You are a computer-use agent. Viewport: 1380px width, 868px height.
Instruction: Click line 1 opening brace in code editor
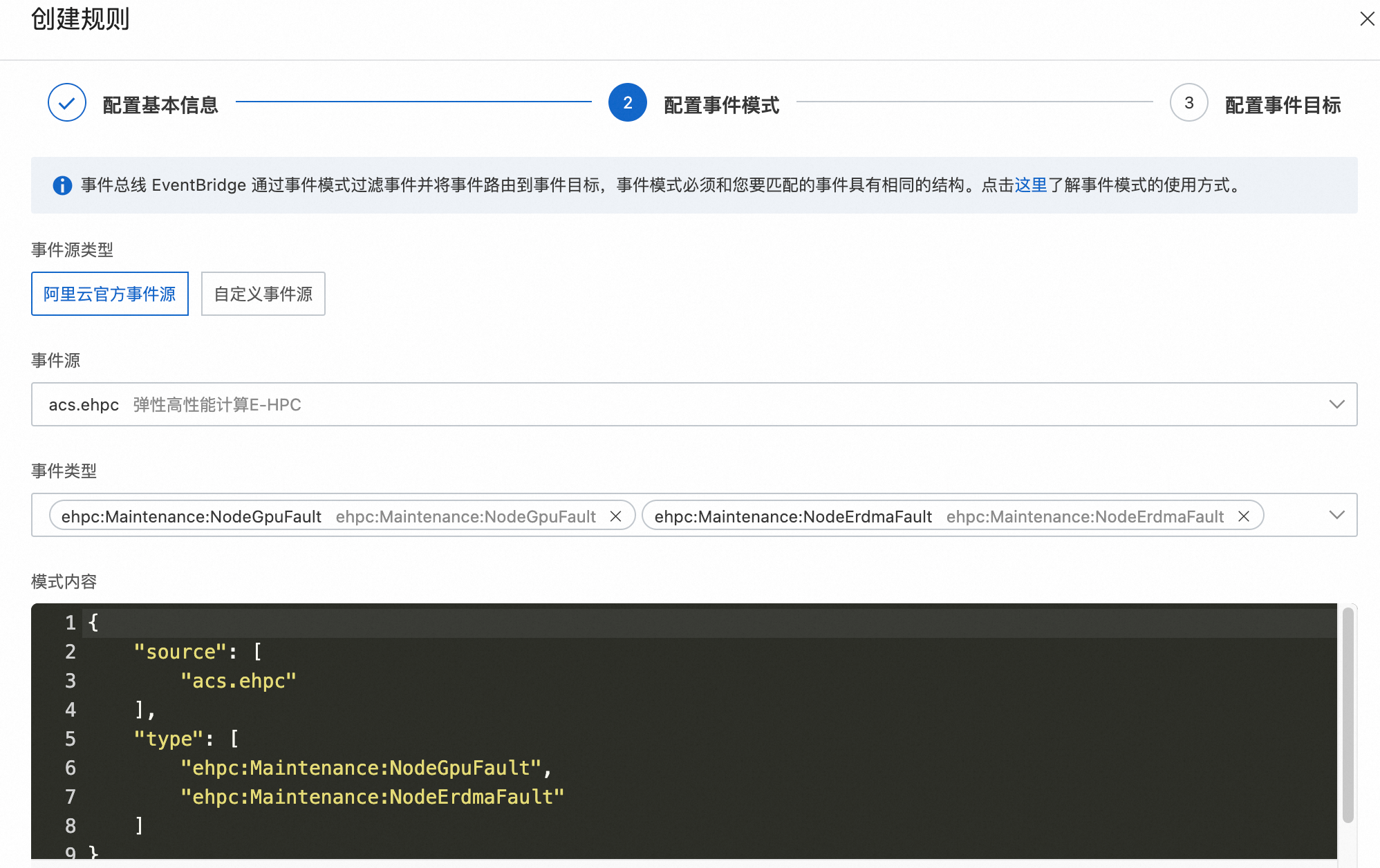93,623
